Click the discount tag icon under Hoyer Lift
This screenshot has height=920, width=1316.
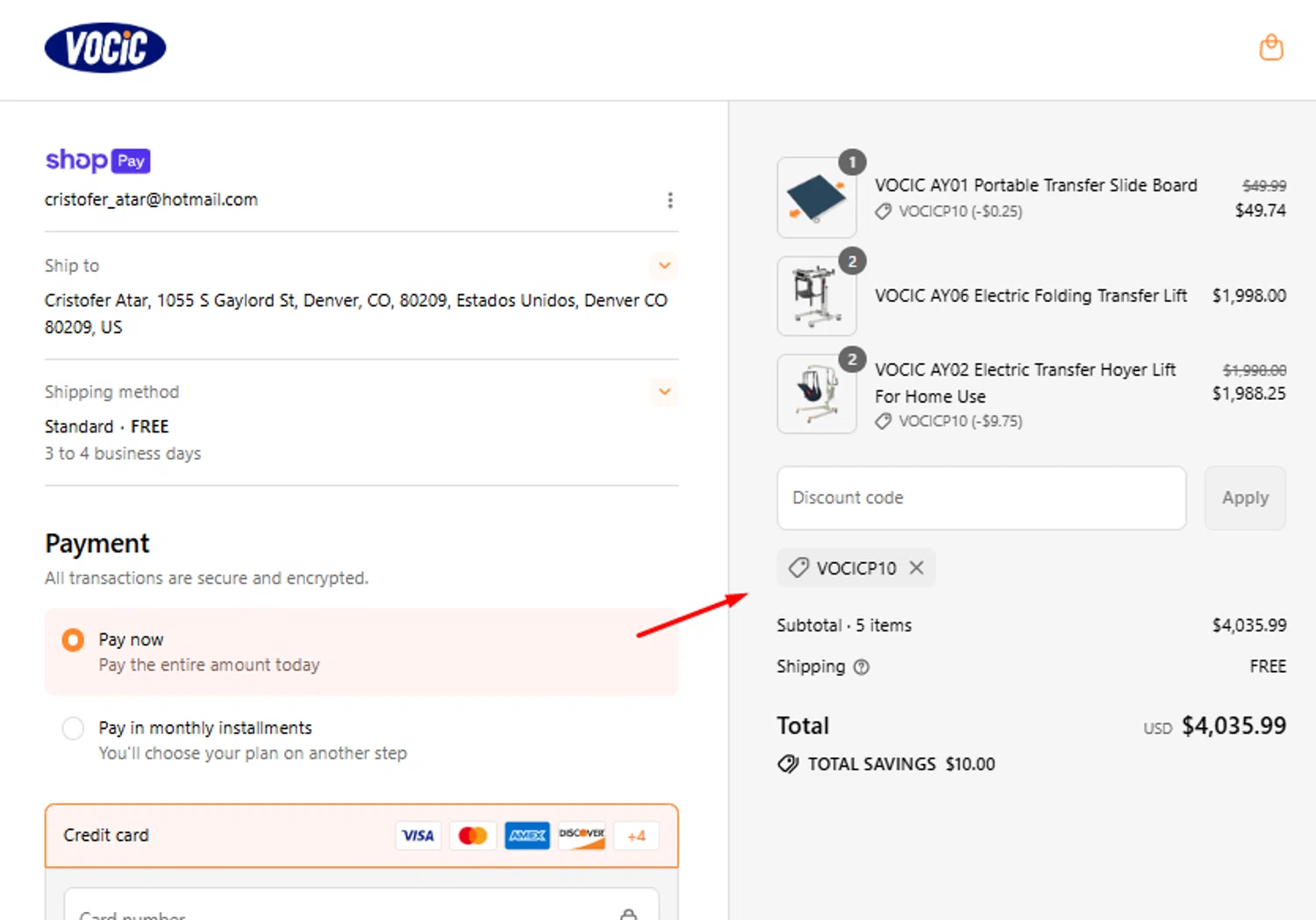[883, 422]
